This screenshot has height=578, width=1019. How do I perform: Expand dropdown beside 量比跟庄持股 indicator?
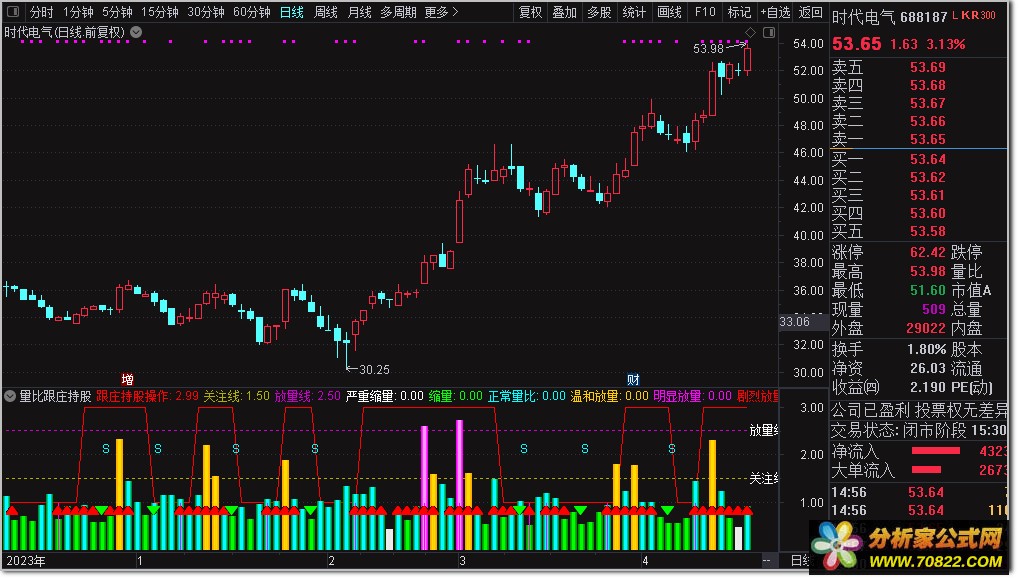pyautogui.click(x=10, y=395)
